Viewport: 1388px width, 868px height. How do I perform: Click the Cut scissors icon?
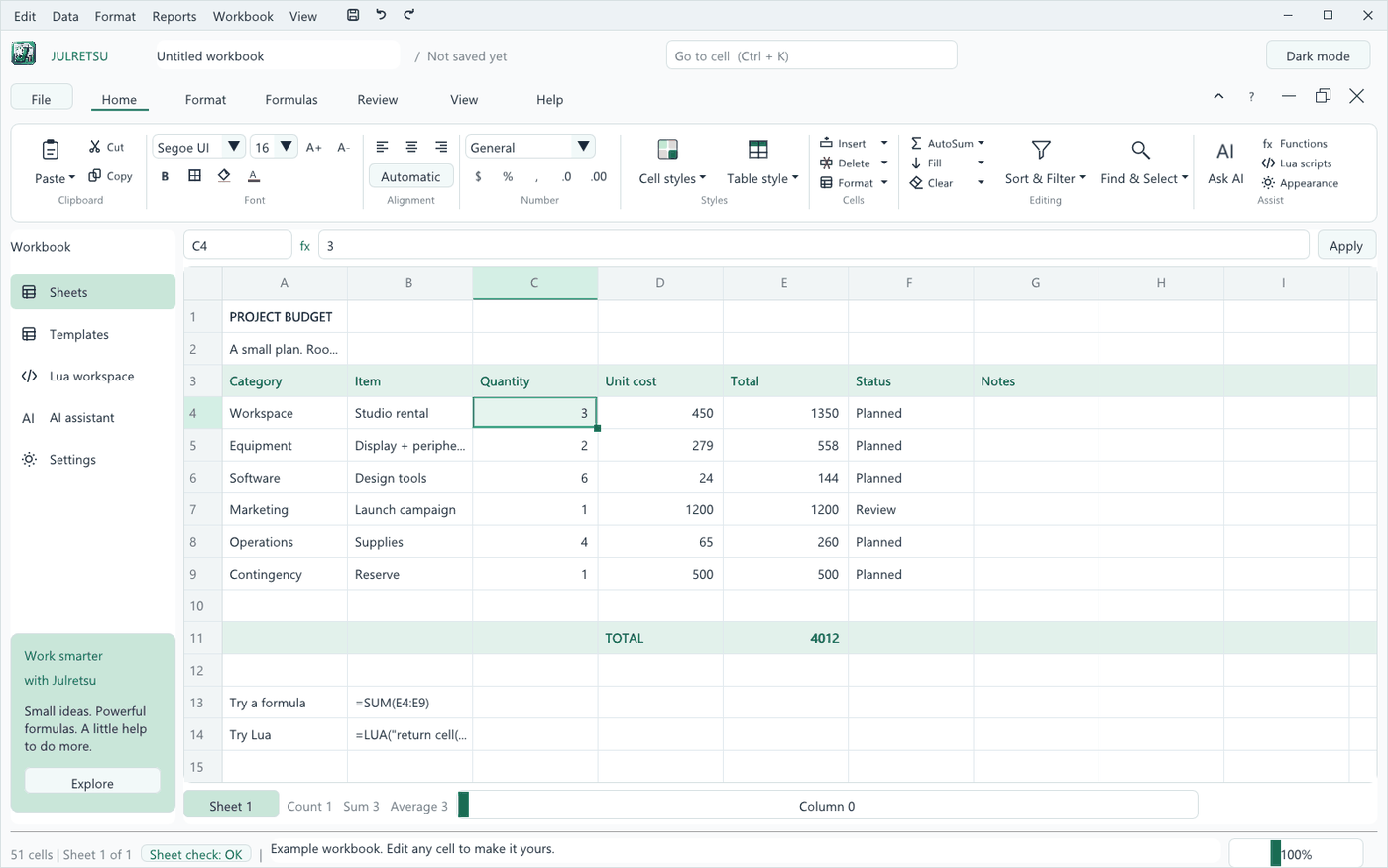[95, 147]
